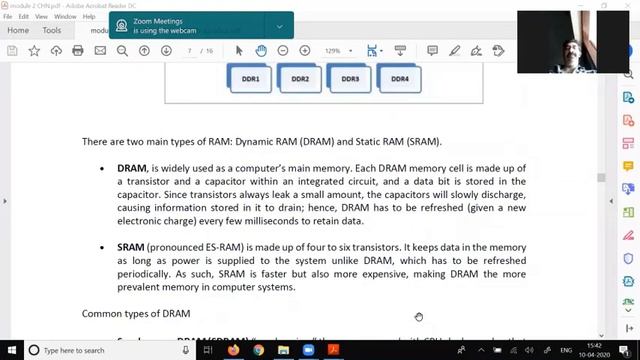Activate the Hand pan tool

point(261,51)
